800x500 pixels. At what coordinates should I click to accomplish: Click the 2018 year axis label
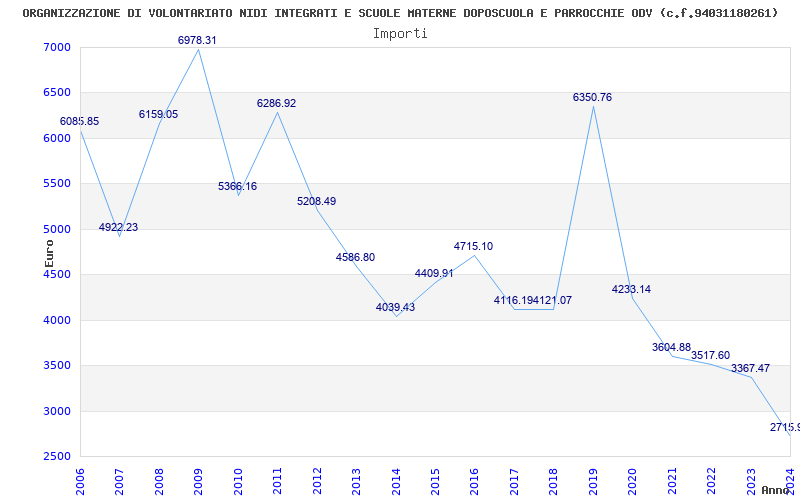(x=553, y=481)
